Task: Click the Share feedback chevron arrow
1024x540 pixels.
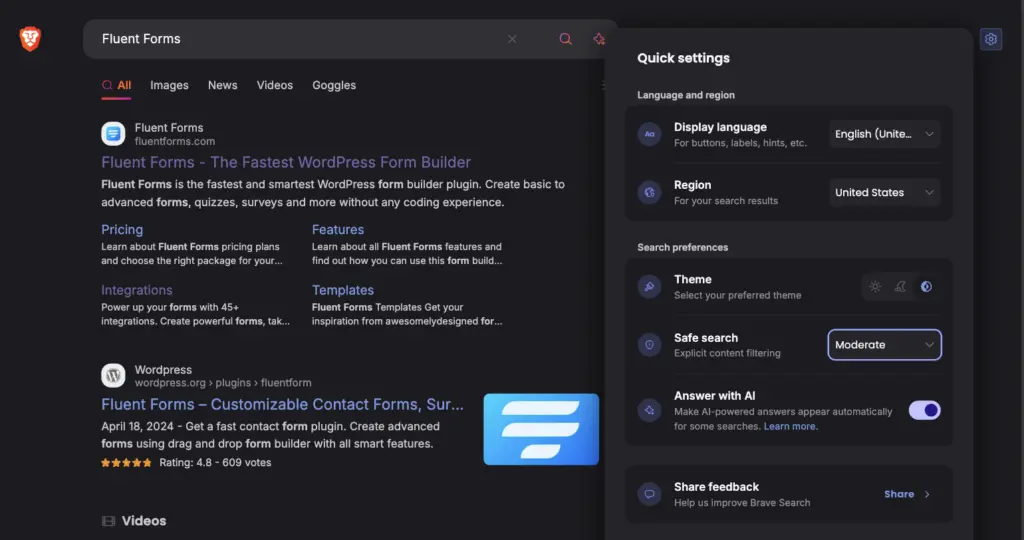Action: [927, 494]
